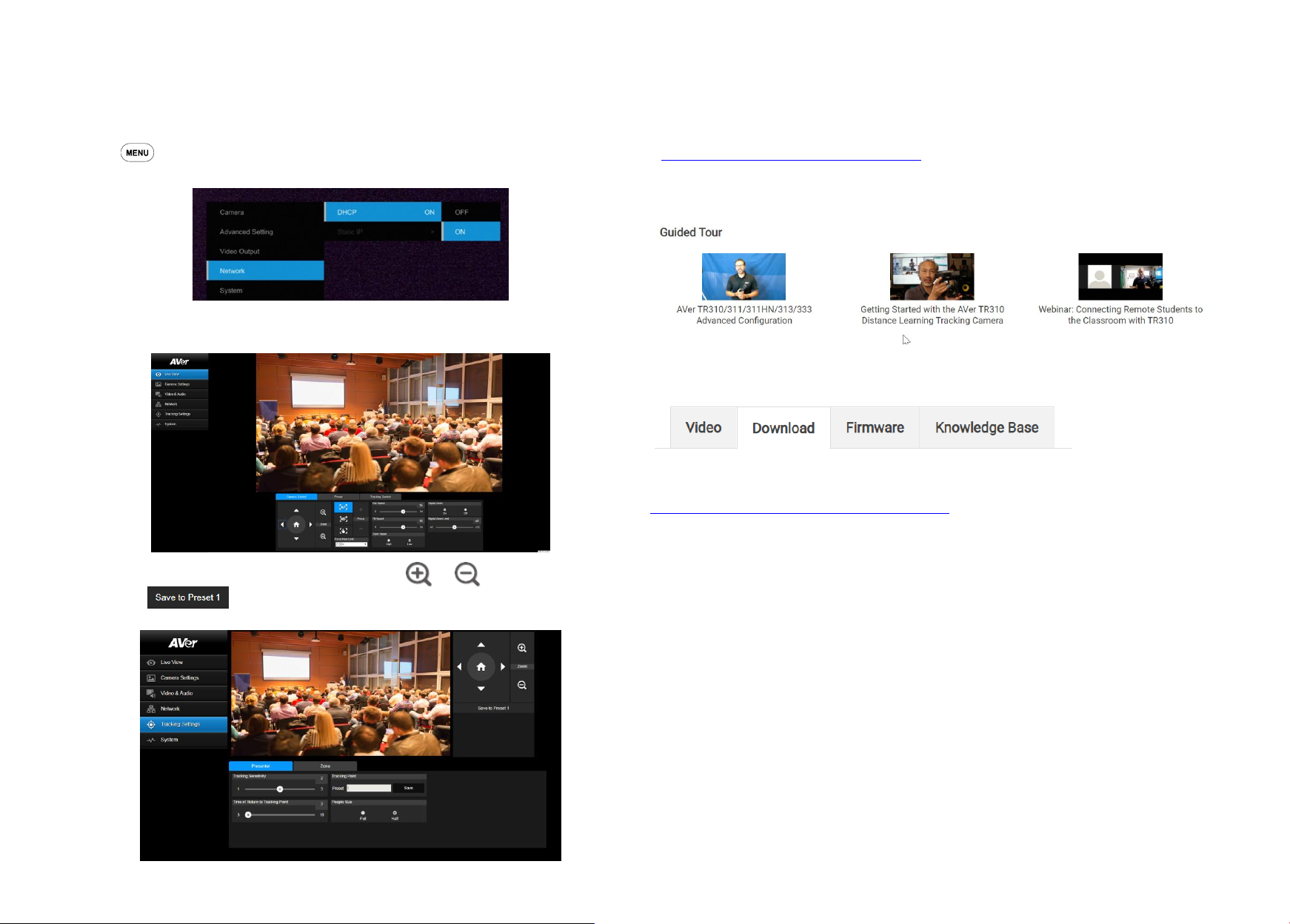Open the Getting Started with AVer TR310 link
1290x924 pixels.
tap(932, 315)
